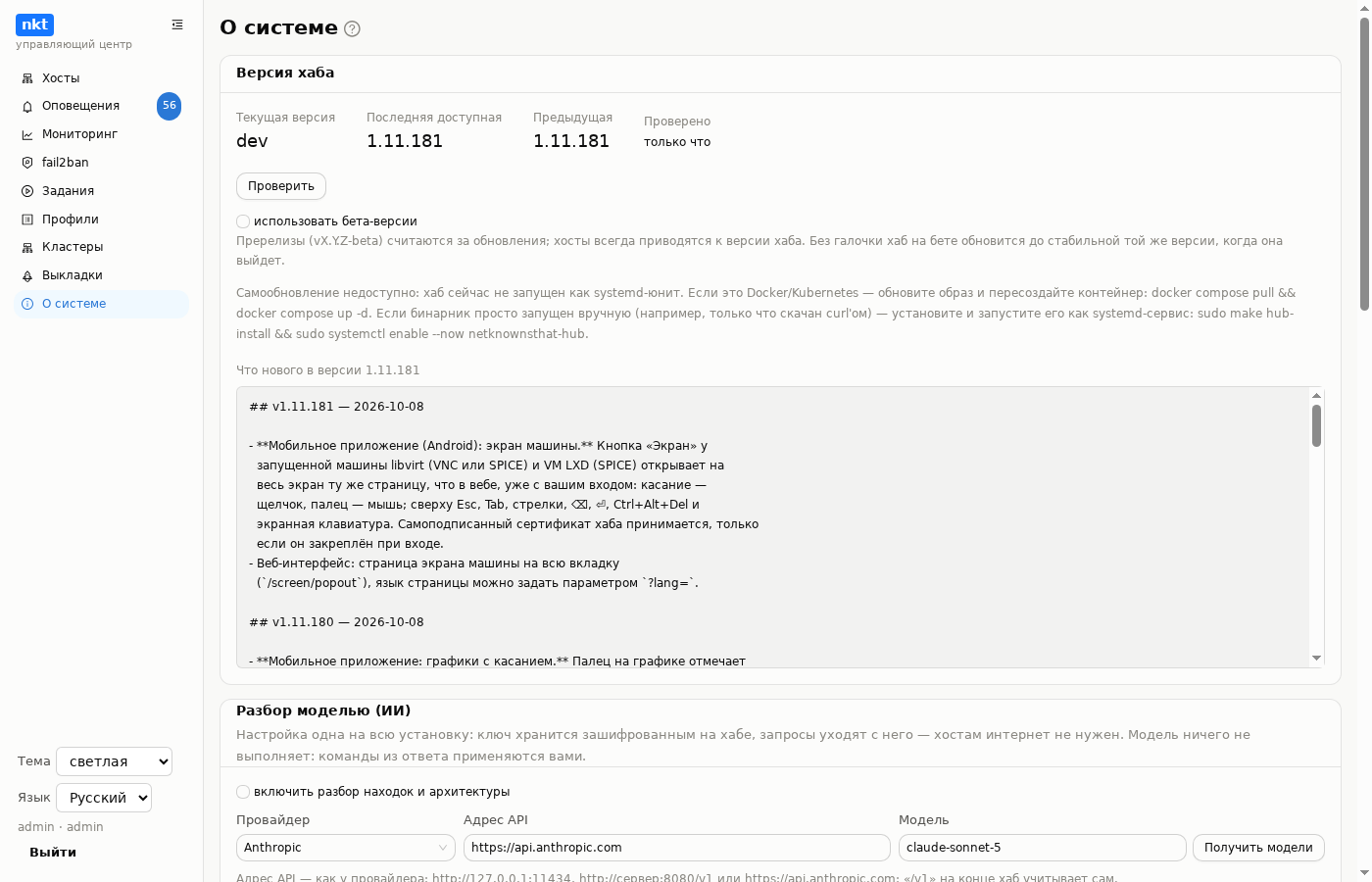Image resolution: width=1372 pixels, height=882 pixels.
Task: Click the current version value dev
Action: [x=252, y=141]
